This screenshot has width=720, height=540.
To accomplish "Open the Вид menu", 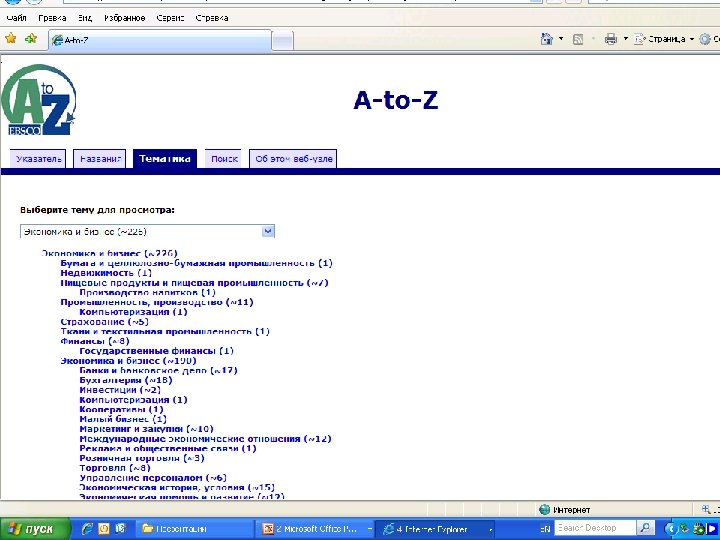I will (85, 18).
